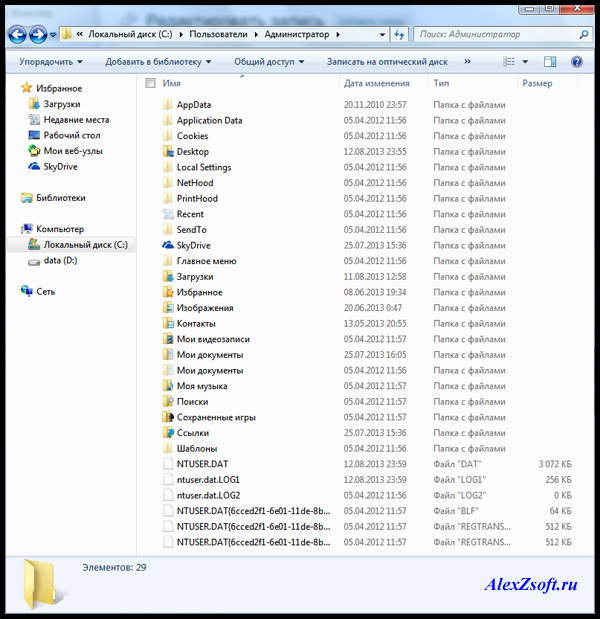Tick the select-all checkbox beside Имя header
The width and height of the screenshot is (600, 619).
(150, 83)
